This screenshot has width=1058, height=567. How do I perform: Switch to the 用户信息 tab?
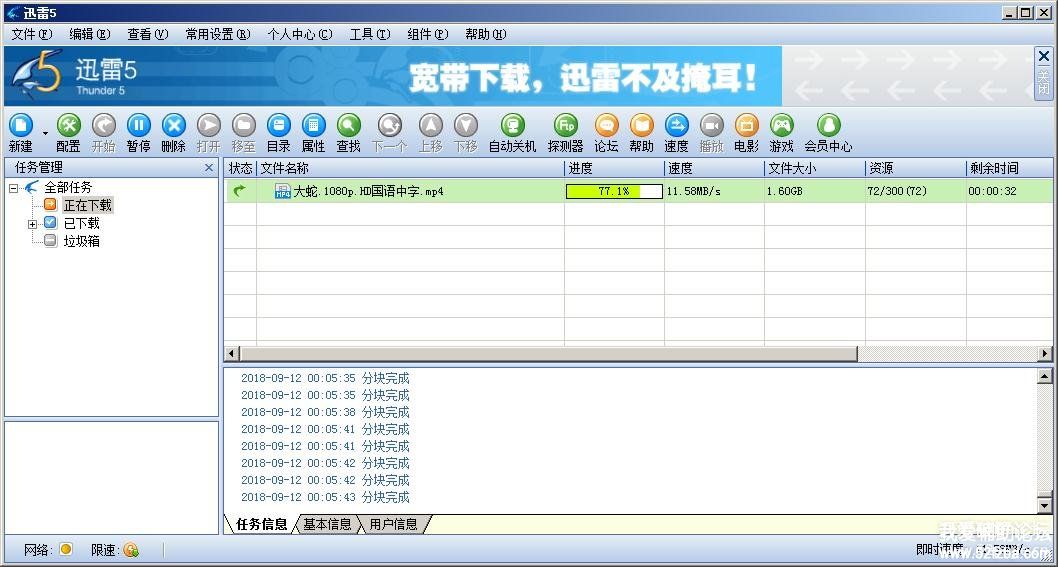point(393,524)
